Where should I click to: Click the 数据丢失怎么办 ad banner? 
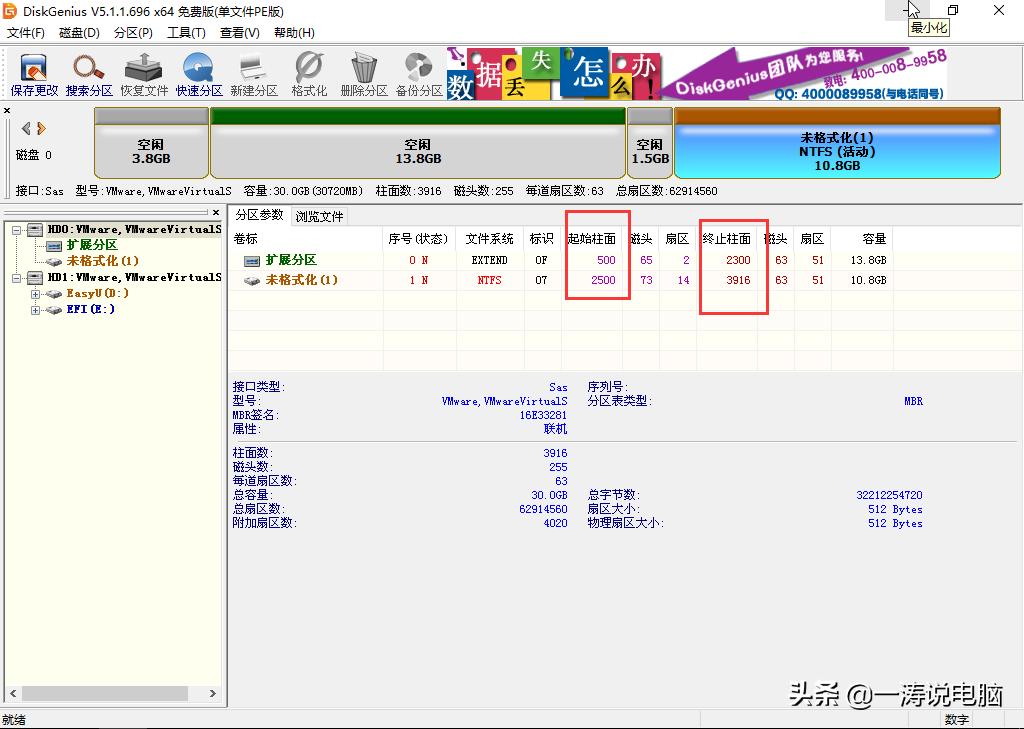pyautogui.click(x=550, y=73)
